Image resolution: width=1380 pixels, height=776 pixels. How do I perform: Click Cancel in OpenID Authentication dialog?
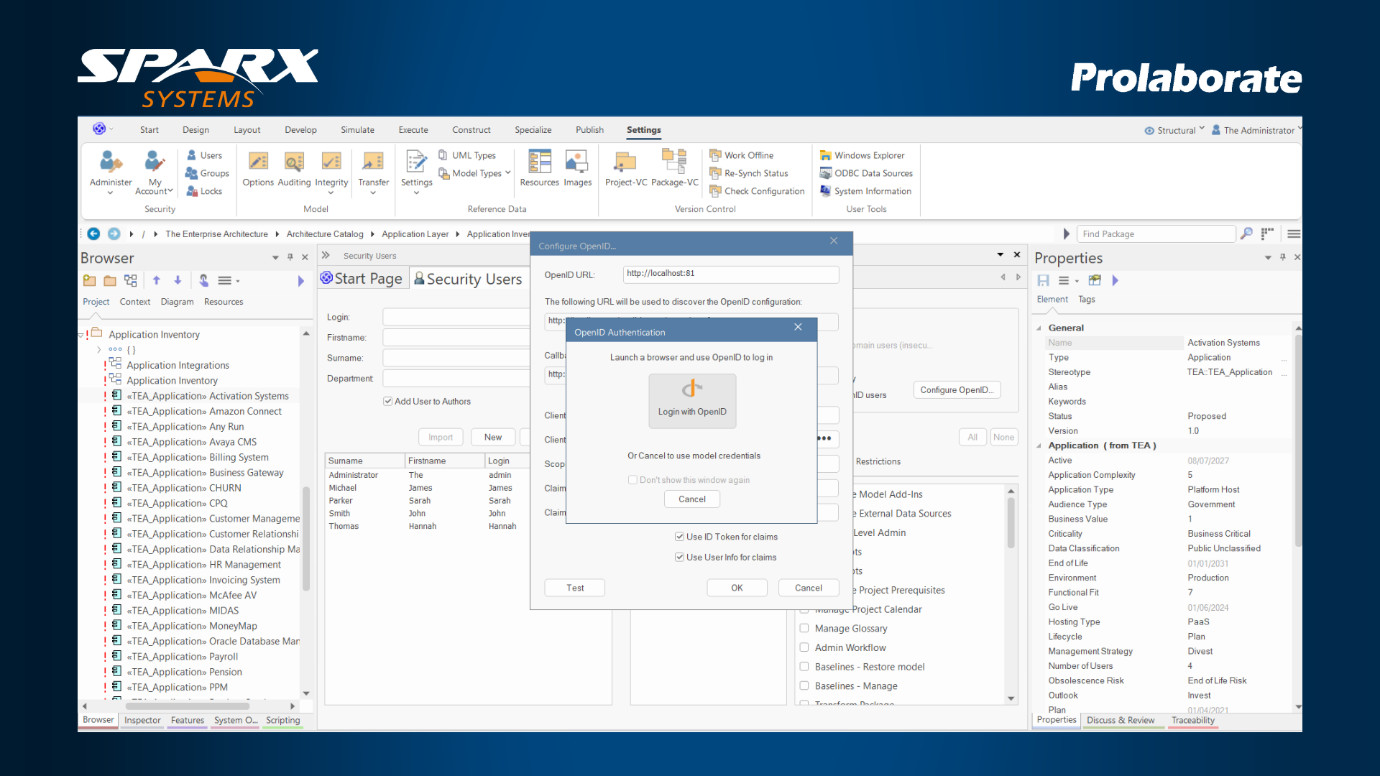coord(692,499)
